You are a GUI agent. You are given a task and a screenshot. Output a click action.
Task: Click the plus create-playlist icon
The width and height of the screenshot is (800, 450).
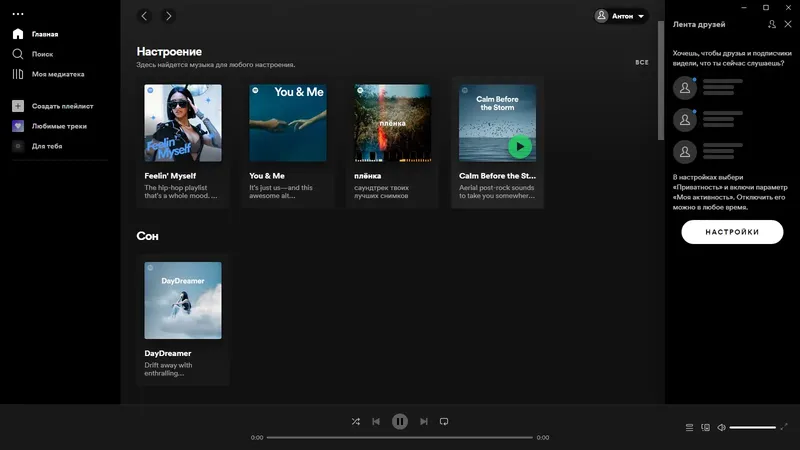tap(18, 106)
